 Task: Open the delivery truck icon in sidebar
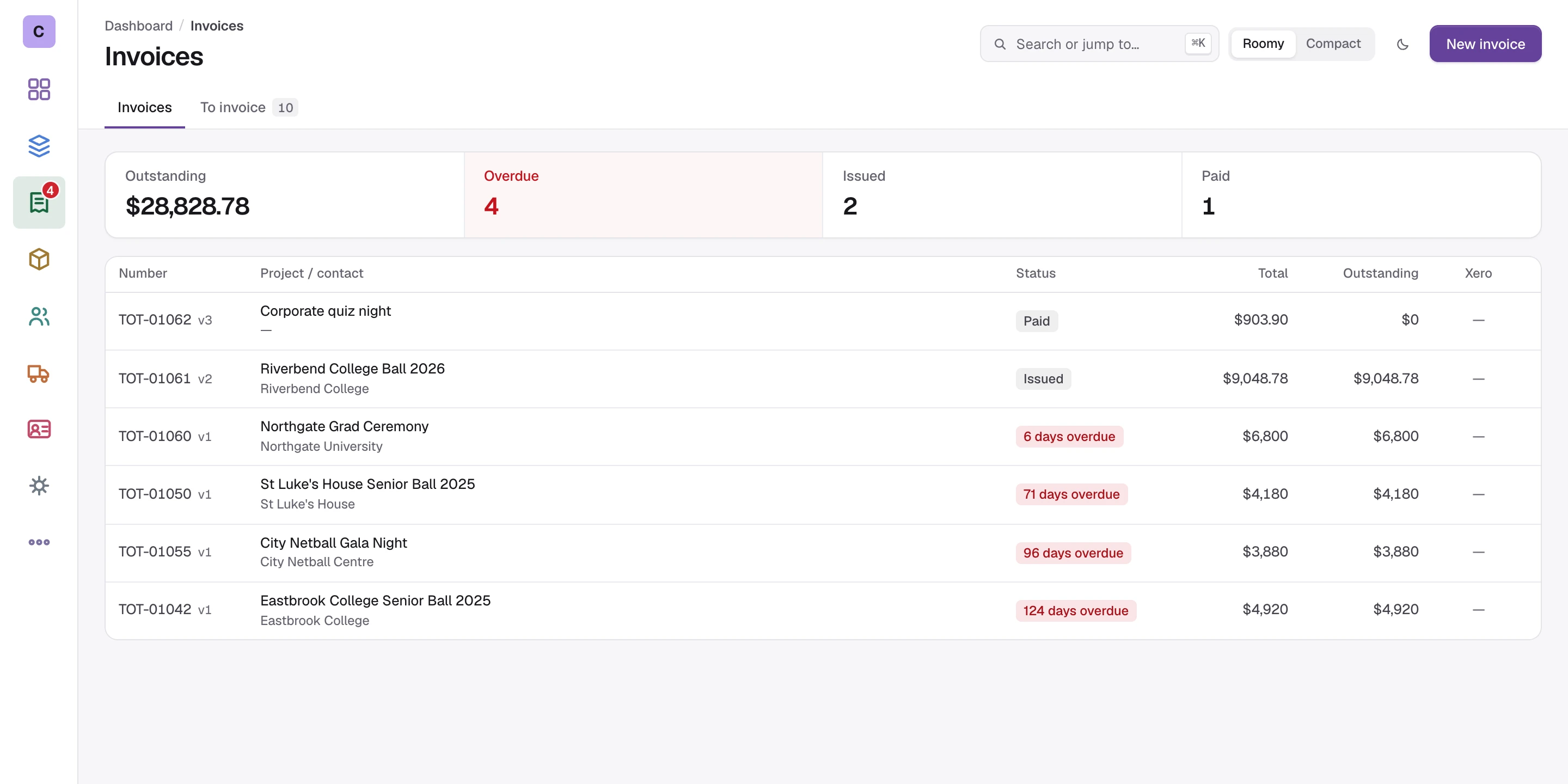point(39,373)
